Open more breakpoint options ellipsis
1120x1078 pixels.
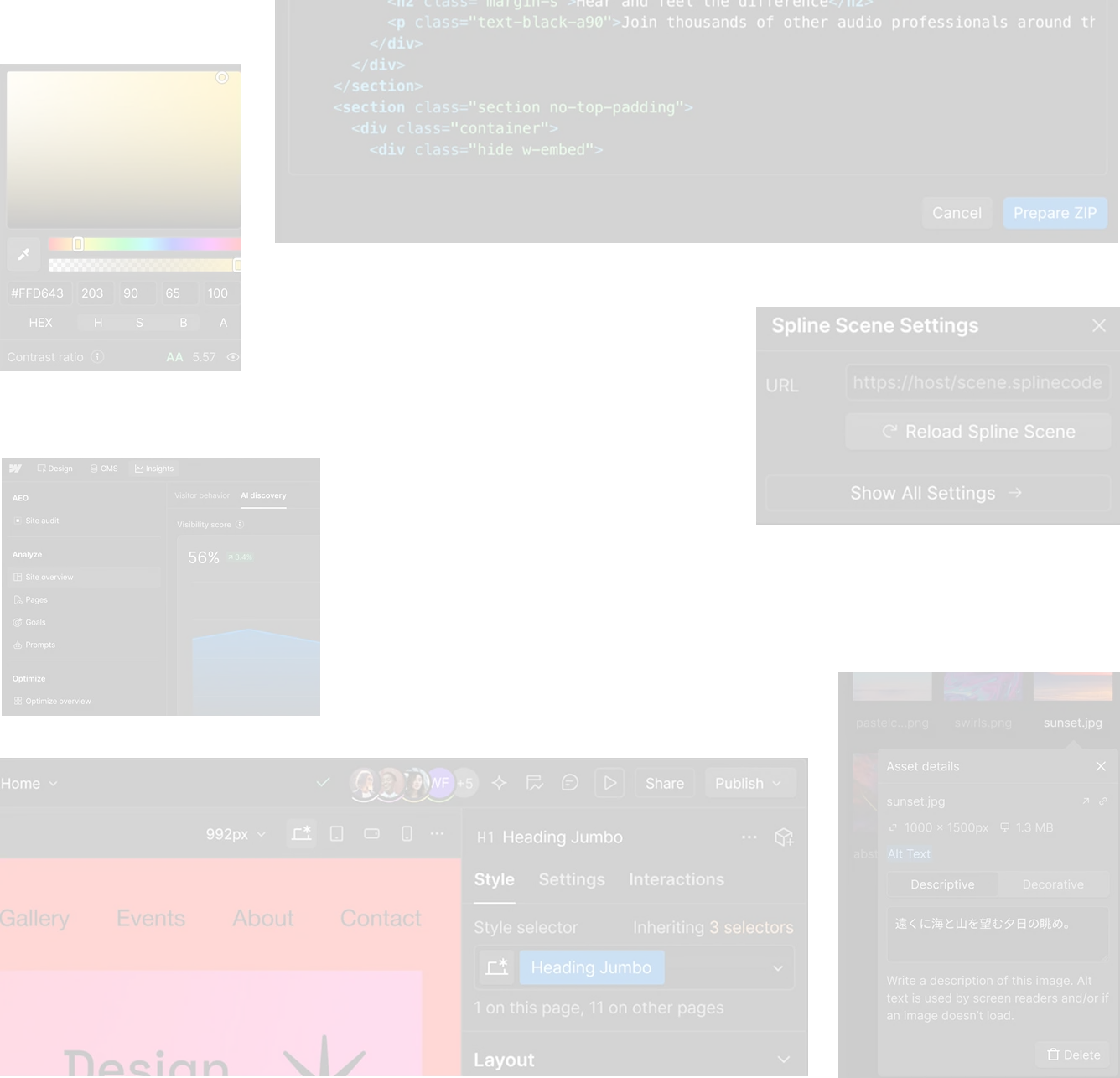coord(438,834)
